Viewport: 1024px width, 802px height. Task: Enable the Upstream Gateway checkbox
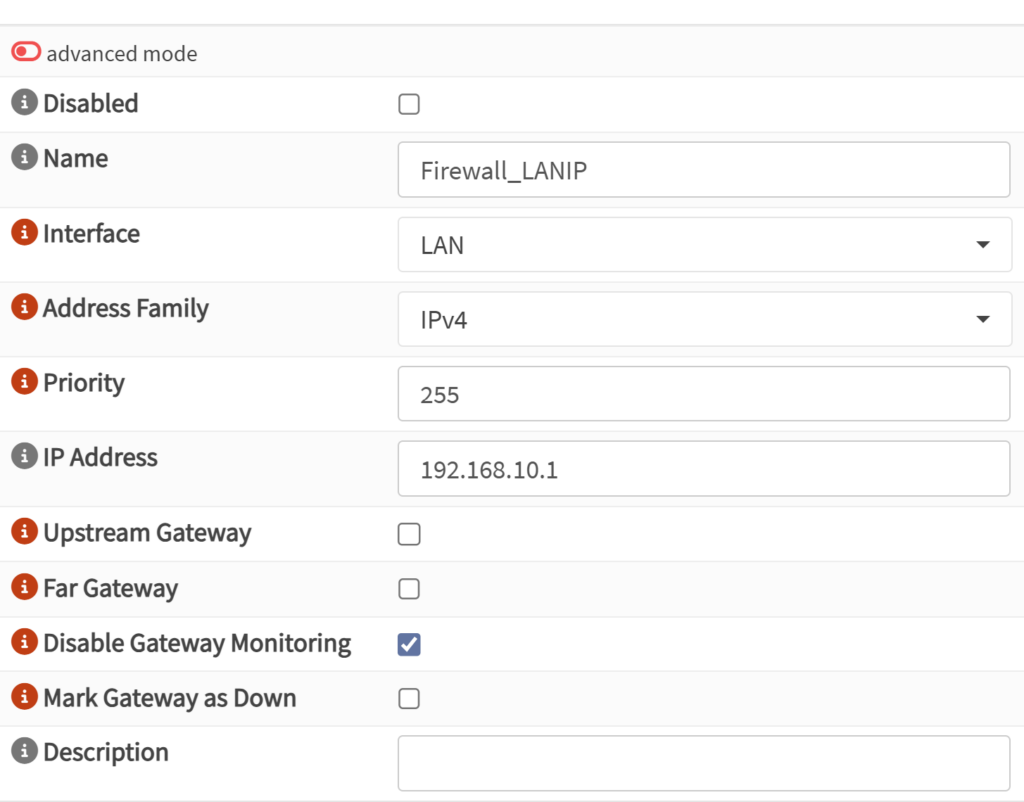tap(409, 534)
